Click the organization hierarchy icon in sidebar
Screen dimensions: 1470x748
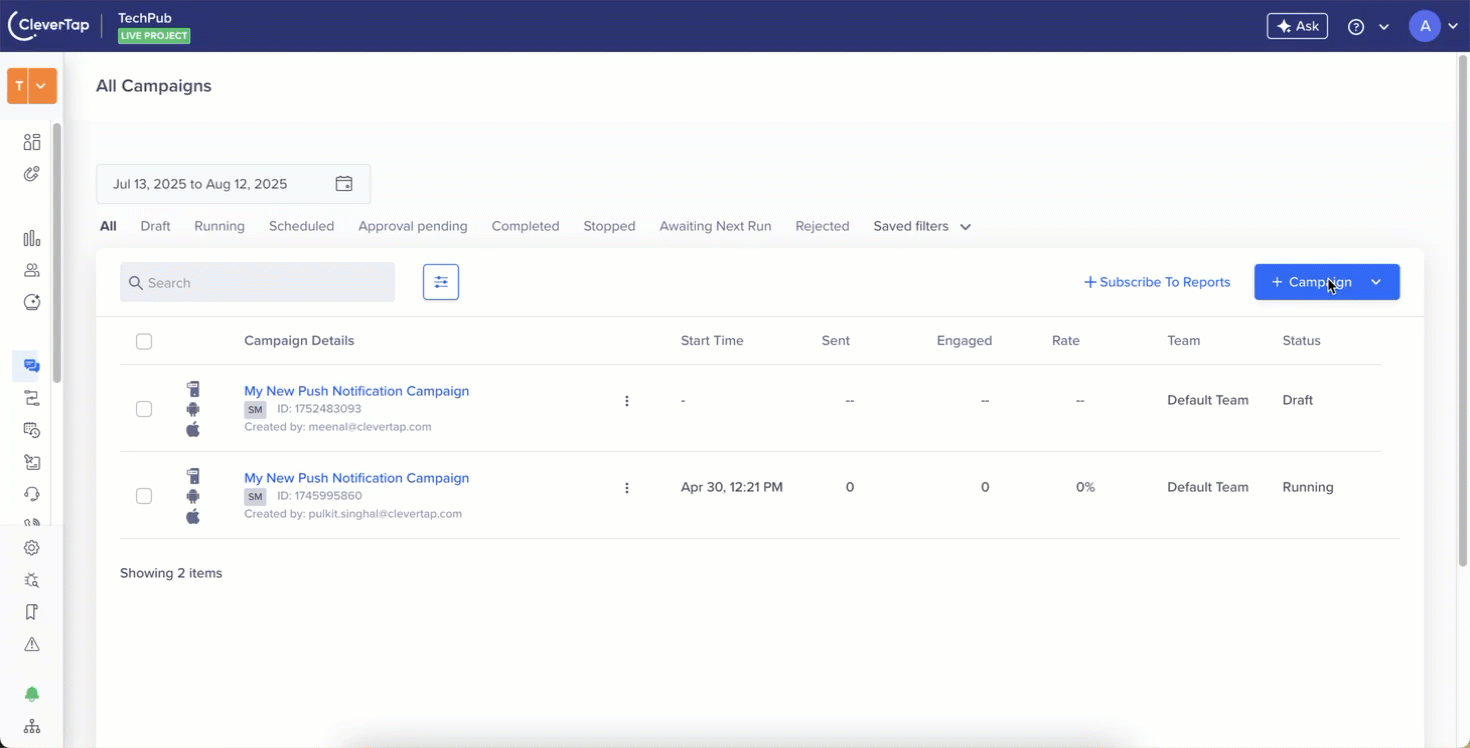32,726
